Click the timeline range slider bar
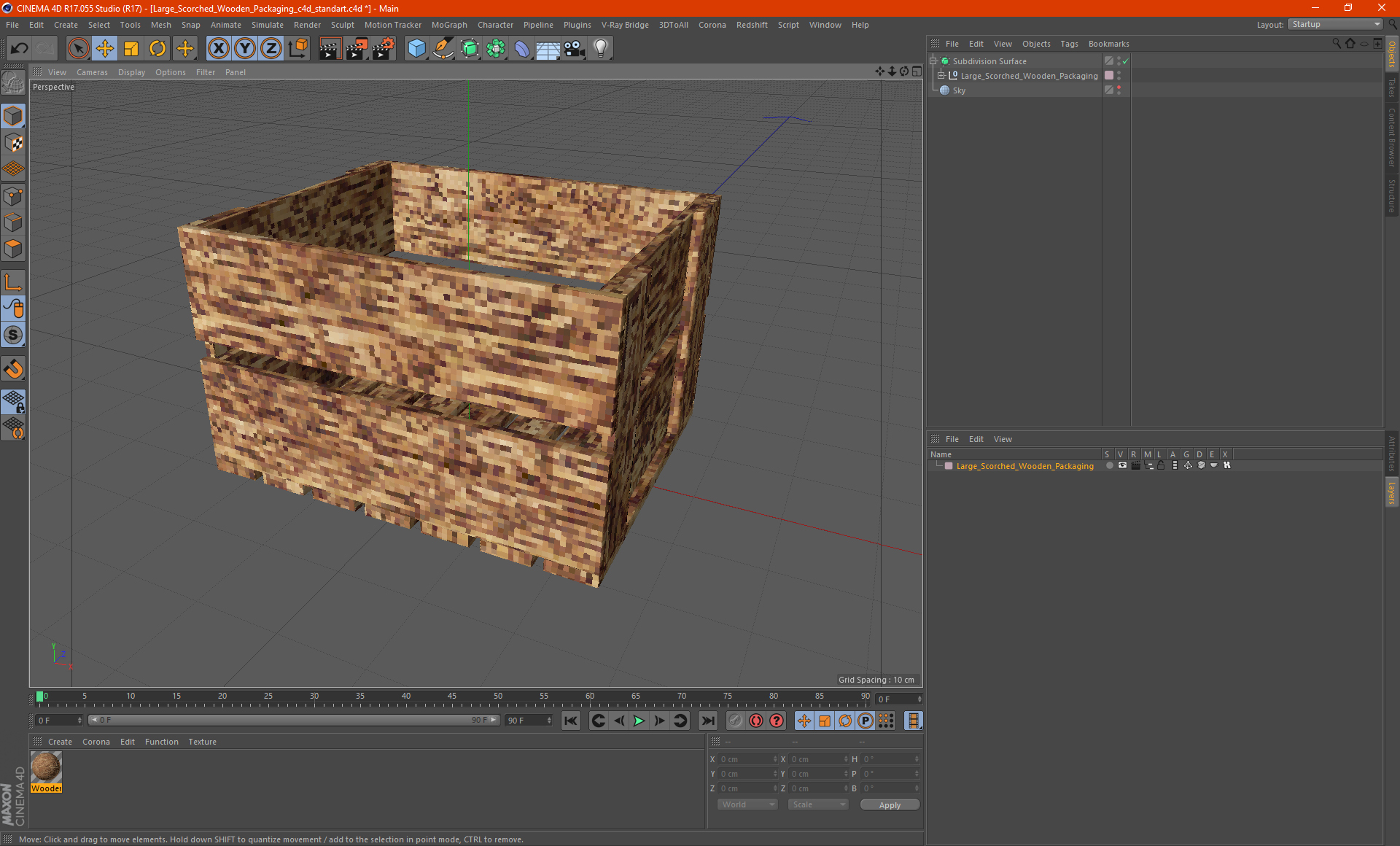 click(x=293, y=720)
